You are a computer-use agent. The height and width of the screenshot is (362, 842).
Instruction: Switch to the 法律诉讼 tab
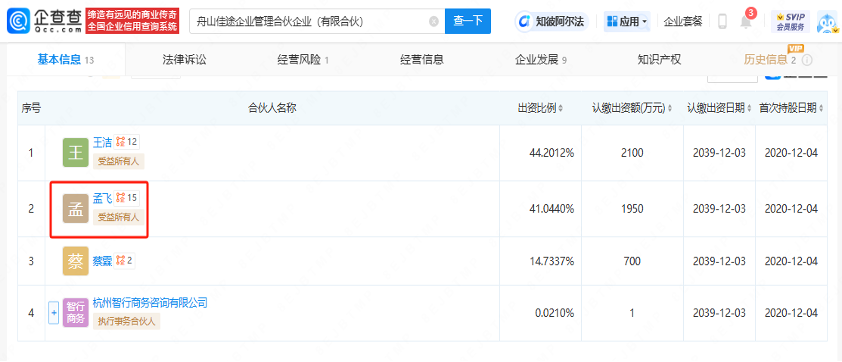point(184,60)
